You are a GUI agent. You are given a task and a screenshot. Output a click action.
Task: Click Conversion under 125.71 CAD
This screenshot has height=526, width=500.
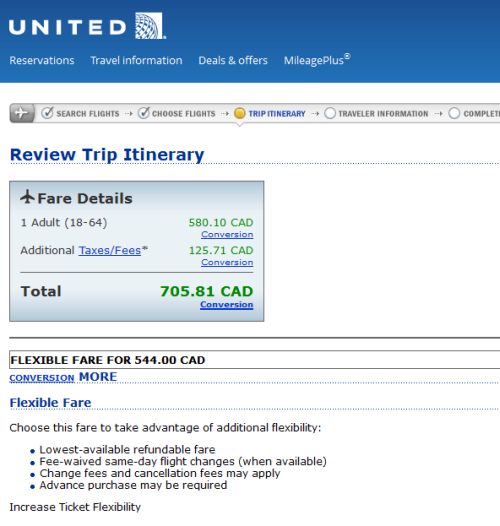pos(227,262)
